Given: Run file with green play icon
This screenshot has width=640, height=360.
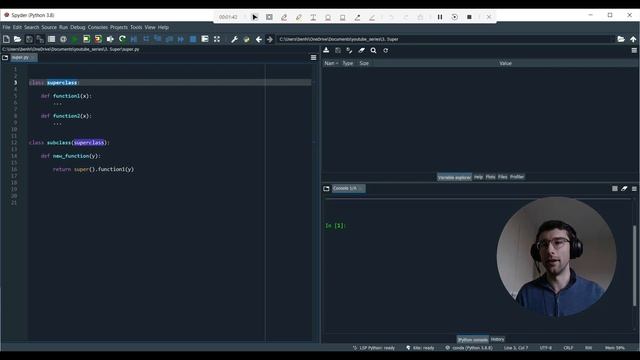Looking at the screenshot, I should 75,39.
